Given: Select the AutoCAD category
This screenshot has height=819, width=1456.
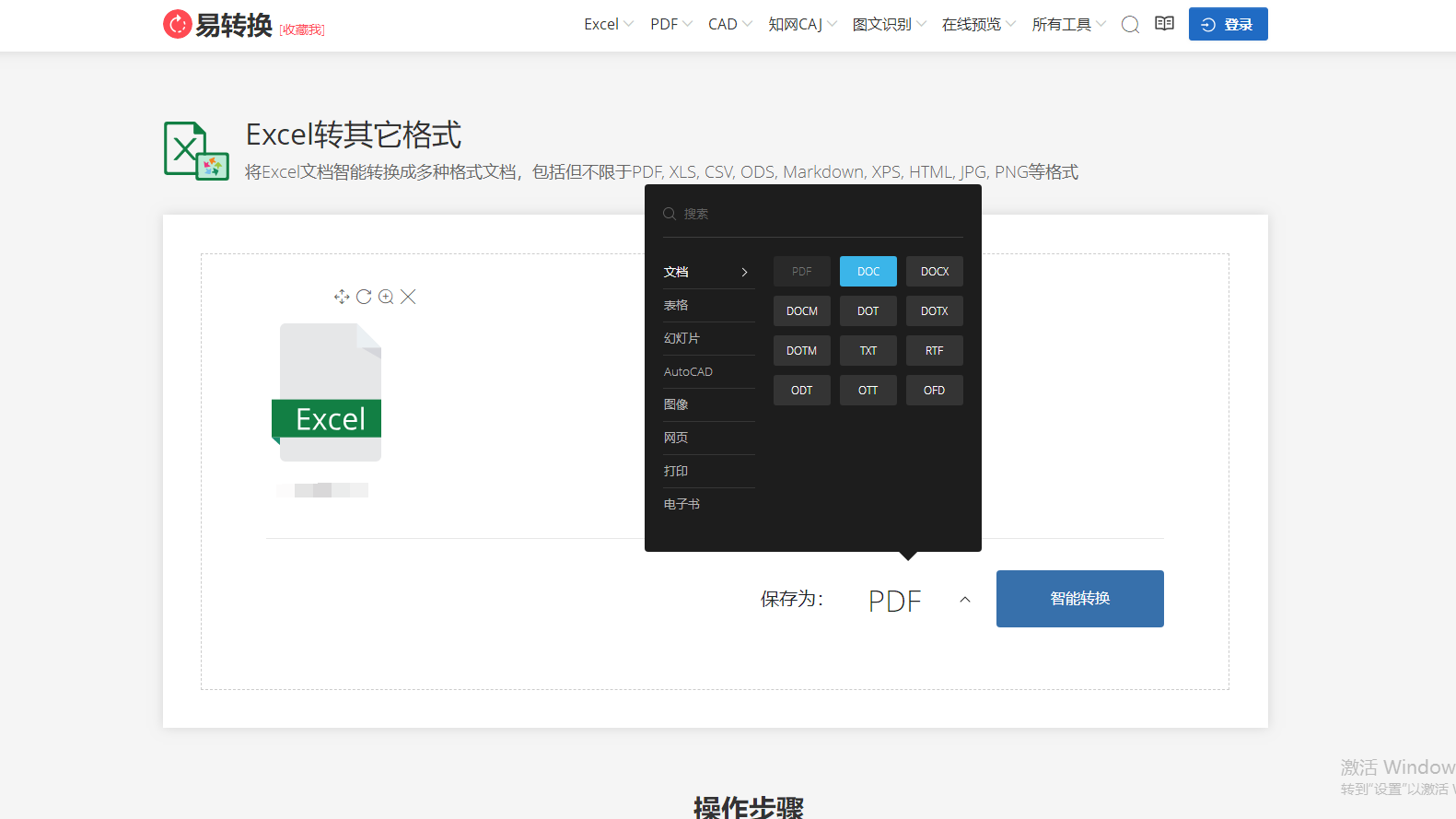Looking at the screenshot, I should point(709,371).
